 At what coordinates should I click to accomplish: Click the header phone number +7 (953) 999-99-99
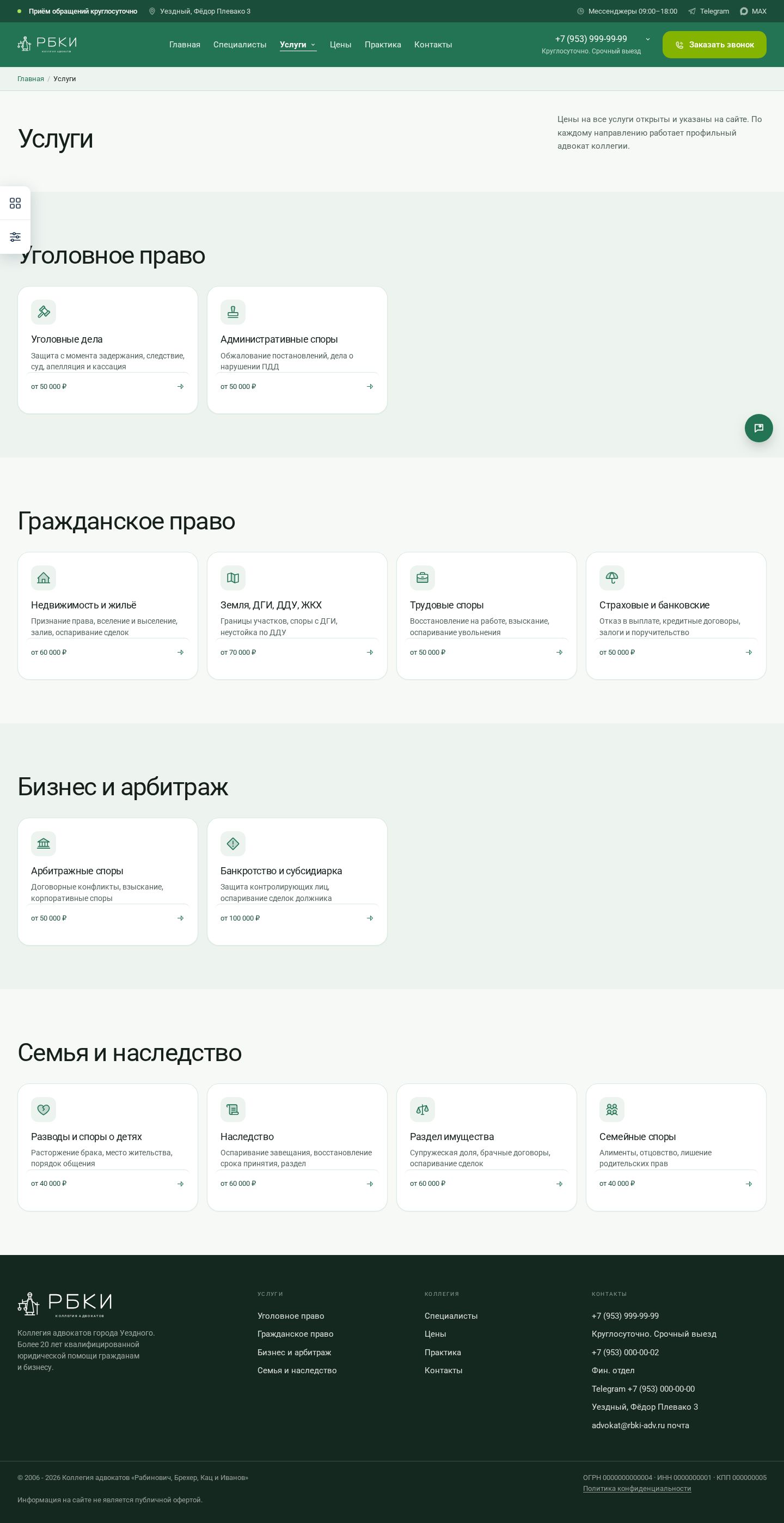click(591, 39)
